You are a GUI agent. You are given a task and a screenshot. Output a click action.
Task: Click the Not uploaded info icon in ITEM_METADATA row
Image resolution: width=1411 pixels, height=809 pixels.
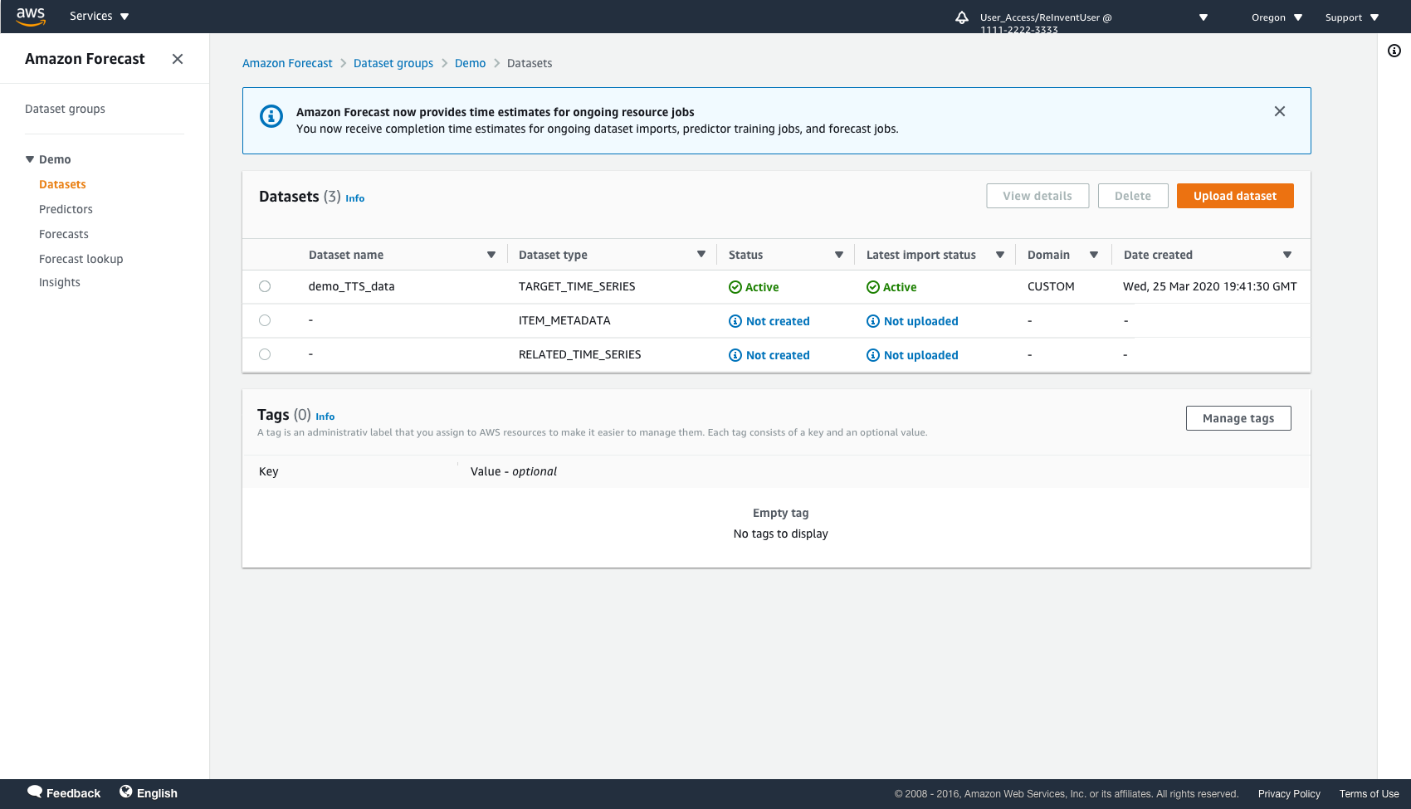pyautogui.click(x=873, y=321)
